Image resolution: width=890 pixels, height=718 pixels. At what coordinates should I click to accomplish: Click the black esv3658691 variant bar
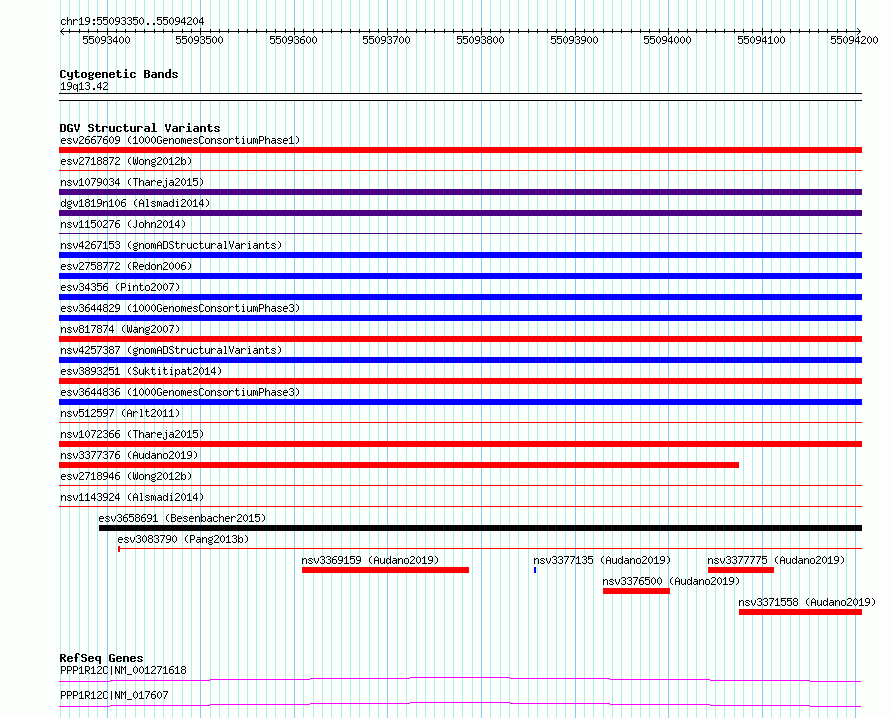pos(480,528)
